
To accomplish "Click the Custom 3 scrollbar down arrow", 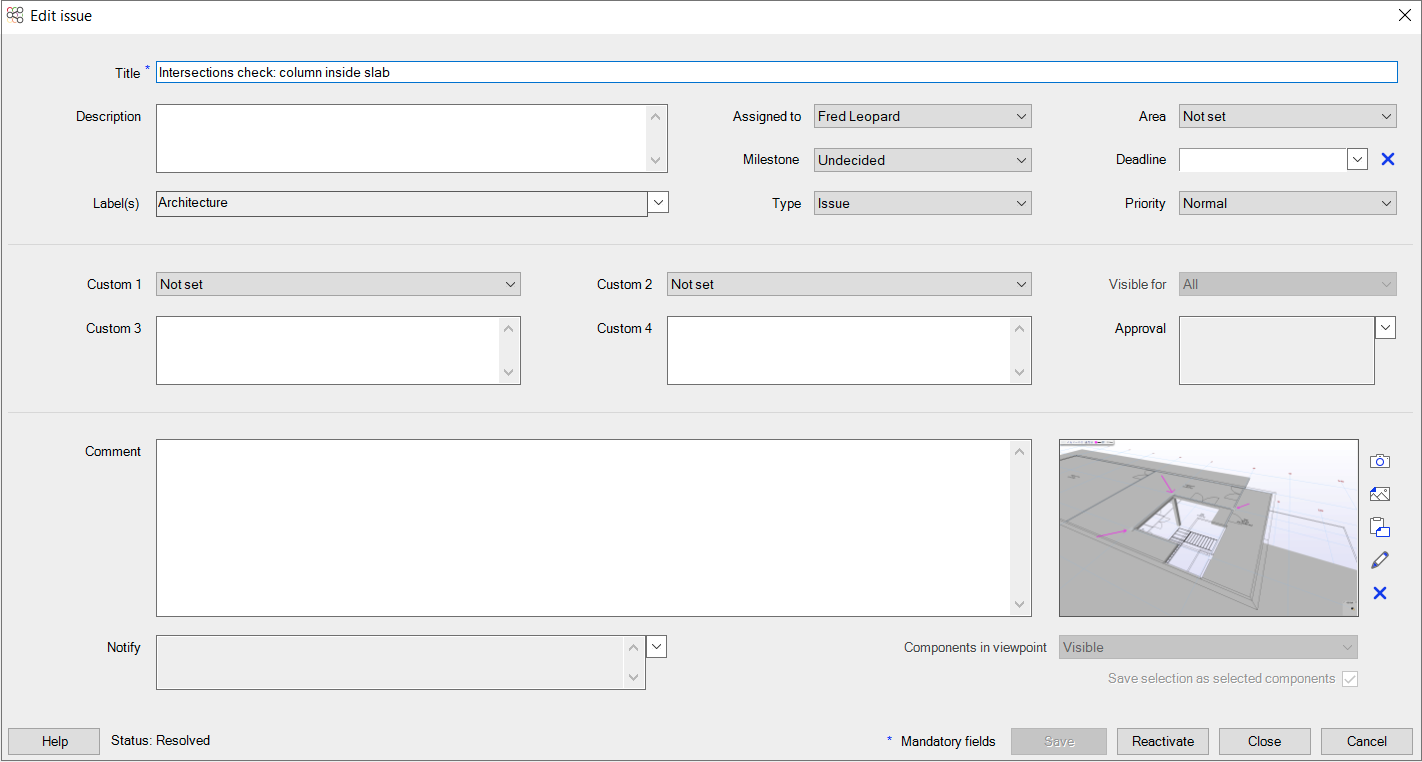I will (x=509, y=372).
